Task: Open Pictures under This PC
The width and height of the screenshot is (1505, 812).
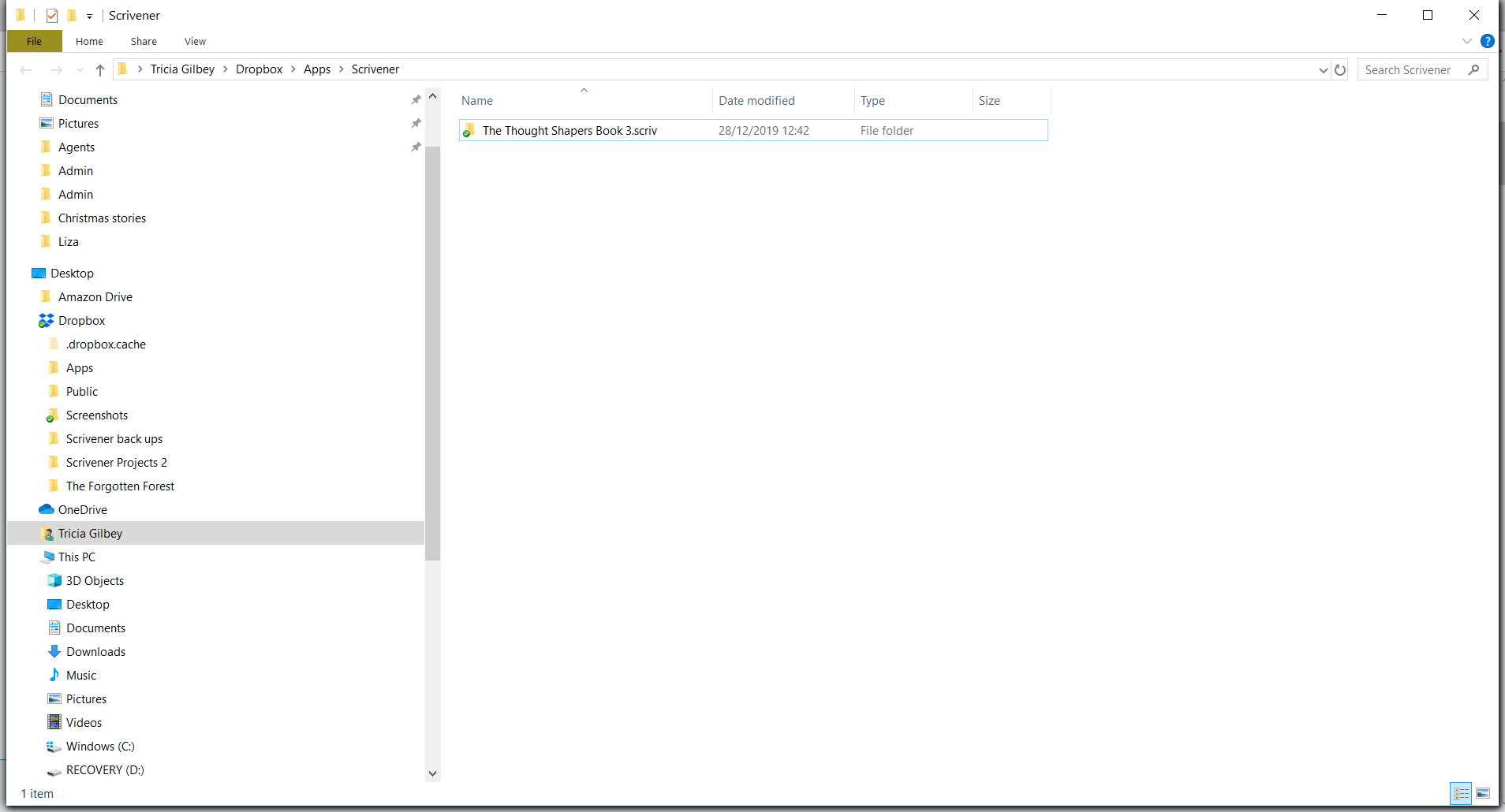Action: [x=86, y=698]
